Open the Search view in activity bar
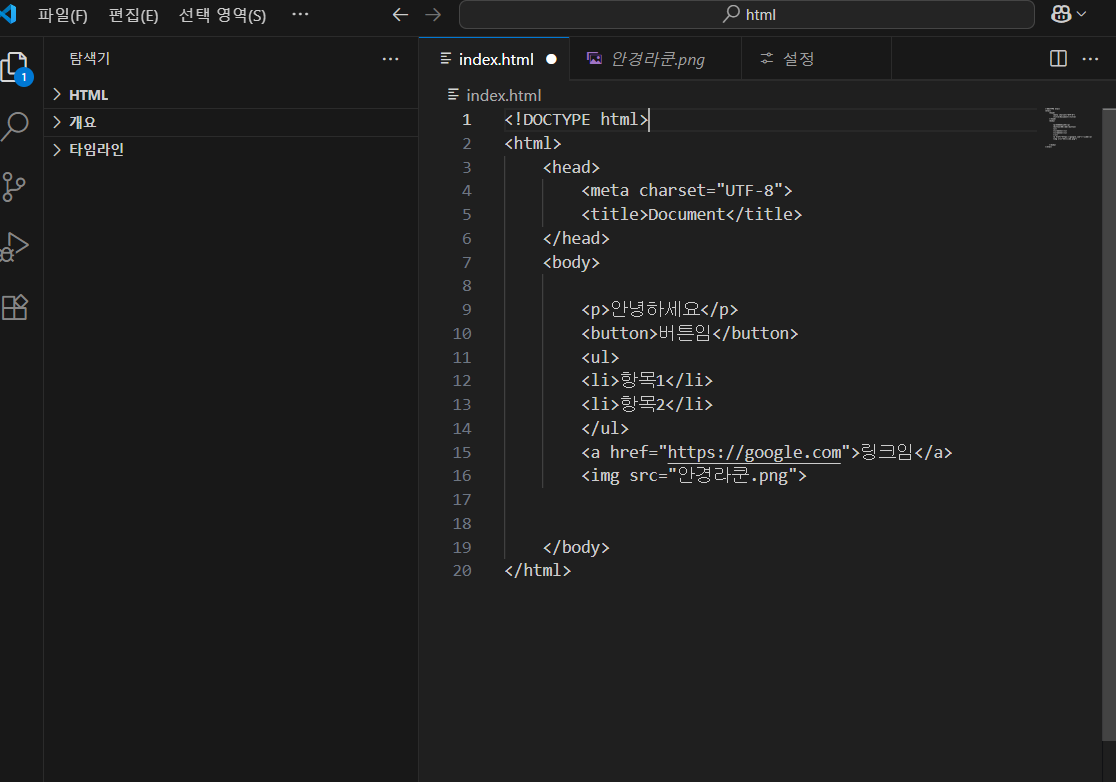1116x782 pixels. click(15, 127)
